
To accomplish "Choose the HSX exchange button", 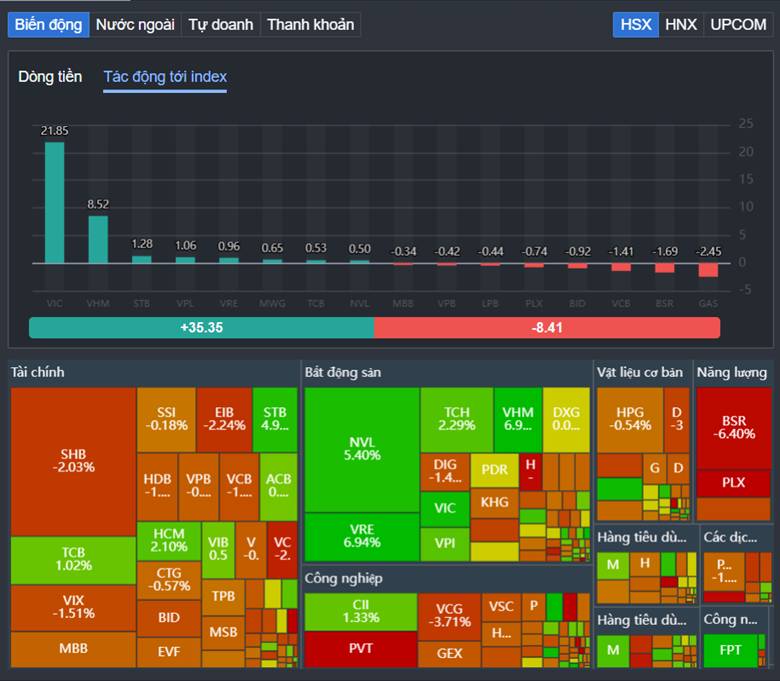I will pos(635,24).
